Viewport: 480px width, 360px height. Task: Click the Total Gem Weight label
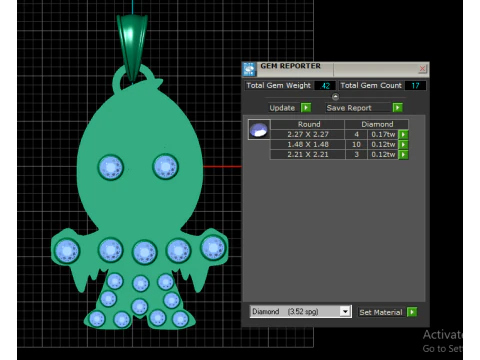point(278,86)
